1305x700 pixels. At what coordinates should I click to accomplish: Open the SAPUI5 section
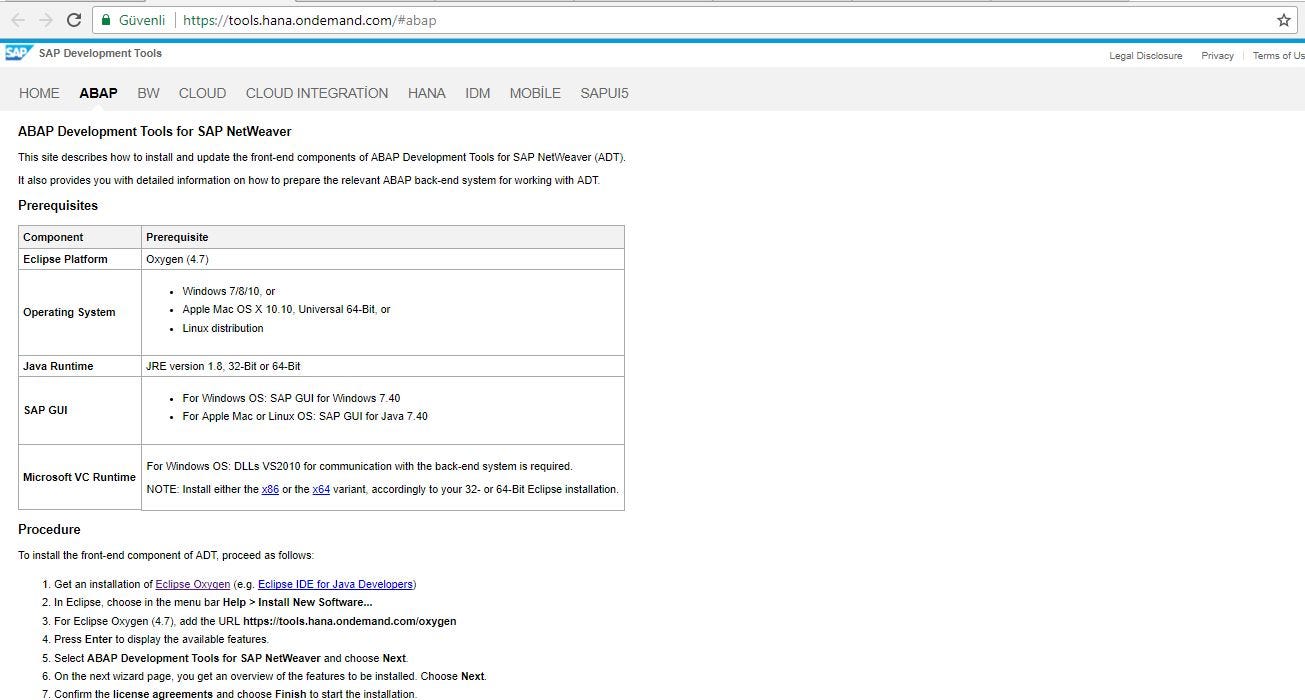point(604,93)
